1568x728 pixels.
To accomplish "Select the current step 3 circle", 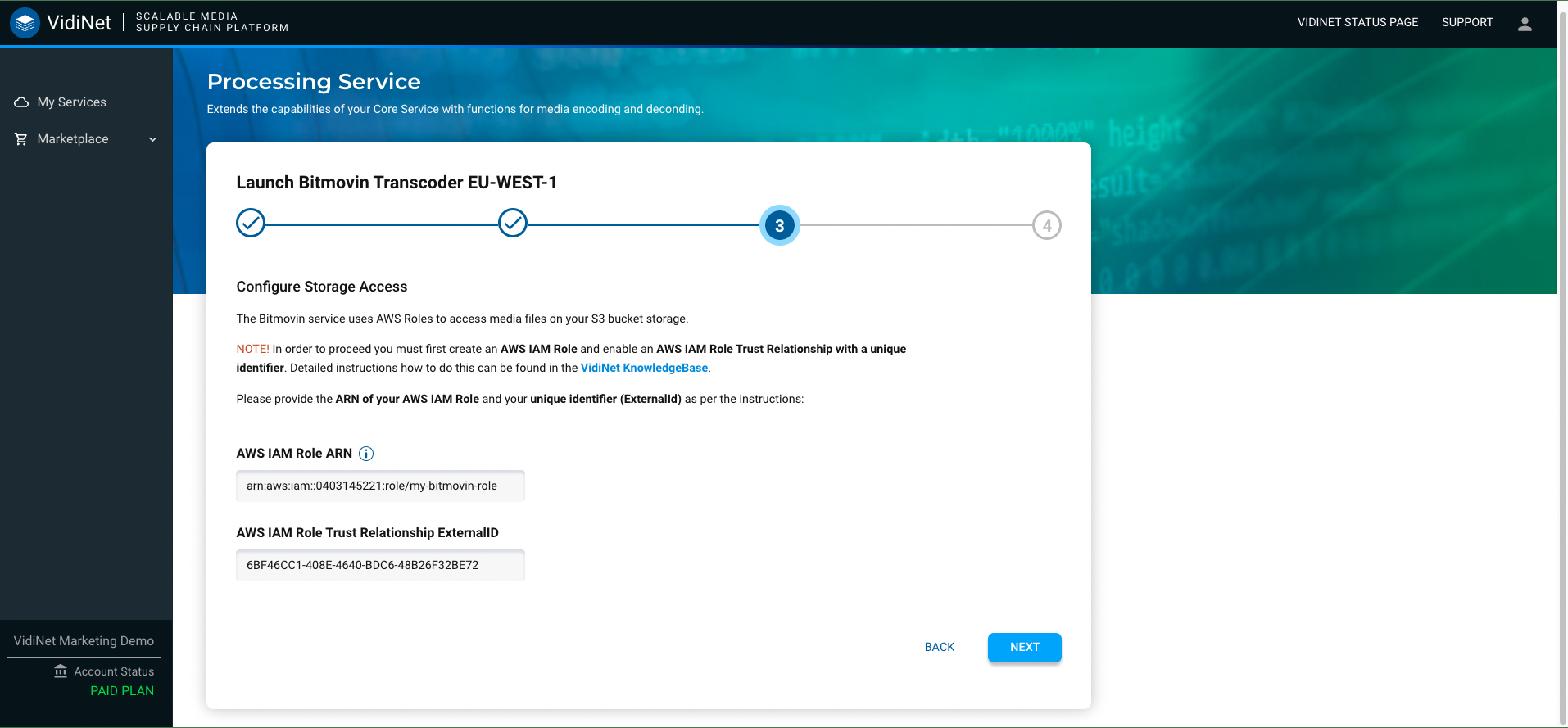I will click(779, 225).
